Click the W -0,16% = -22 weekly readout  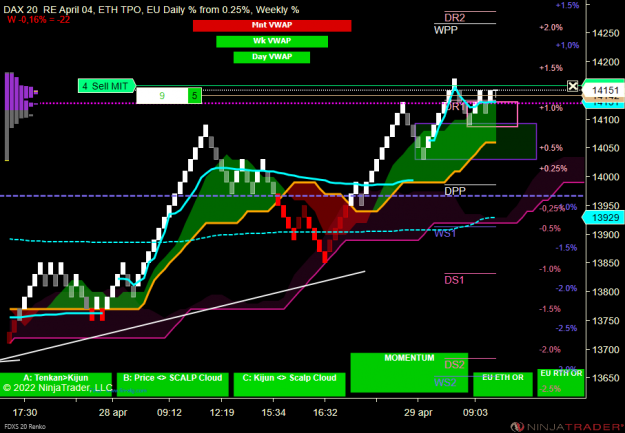pyautogui.click(x=39, y=20)
